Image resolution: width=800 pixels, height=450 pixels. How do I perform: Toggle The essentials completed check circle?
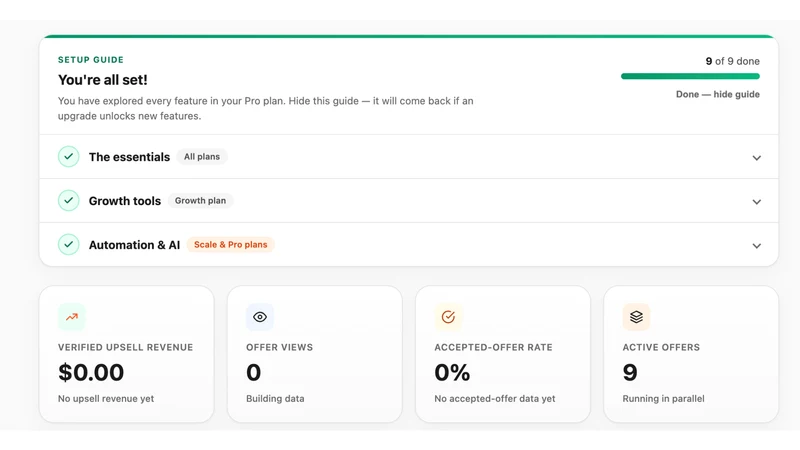(68, 157)
